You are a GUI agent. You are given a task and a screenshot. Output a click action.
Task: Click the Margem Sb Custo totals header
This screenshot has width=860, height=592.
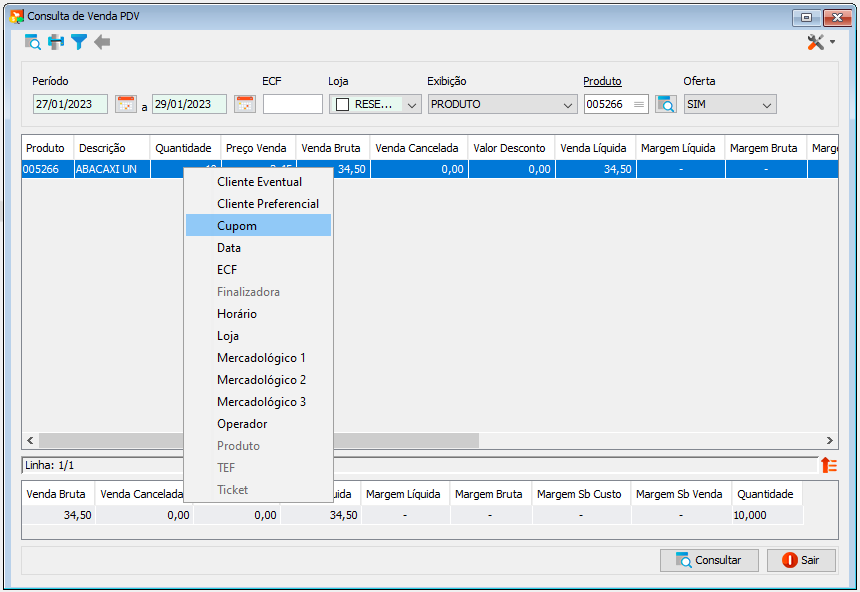click(581, 494)
